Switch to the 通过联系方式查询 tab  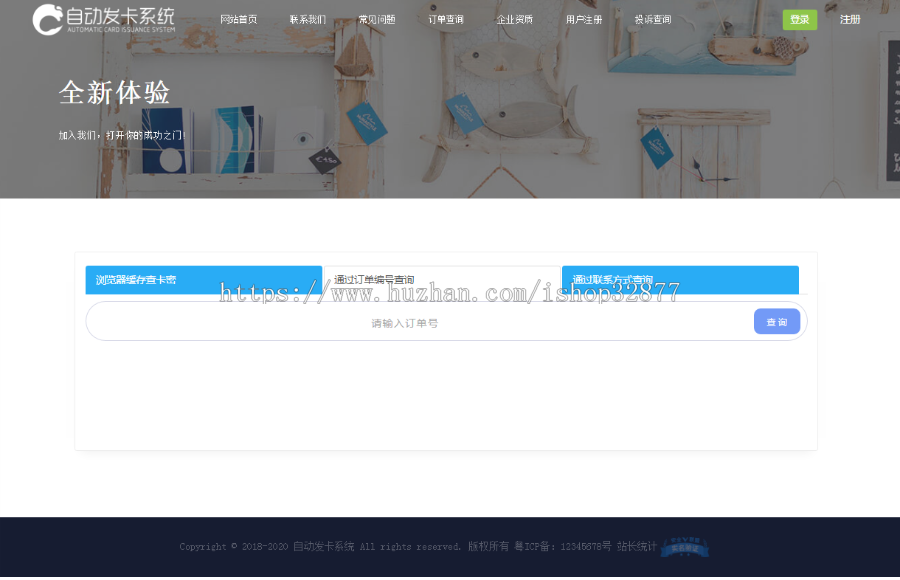[680, 280]
